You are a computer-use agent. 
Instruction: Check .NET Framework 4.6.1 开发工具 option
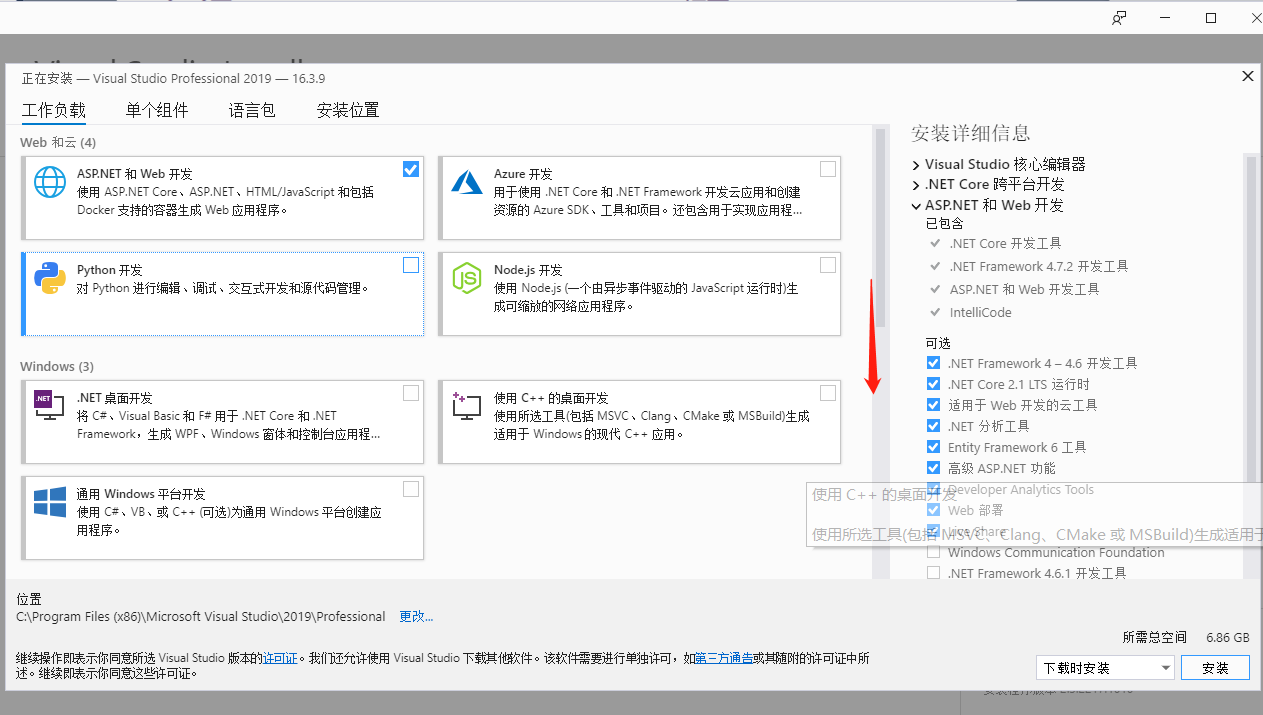(x=933, y=573)
